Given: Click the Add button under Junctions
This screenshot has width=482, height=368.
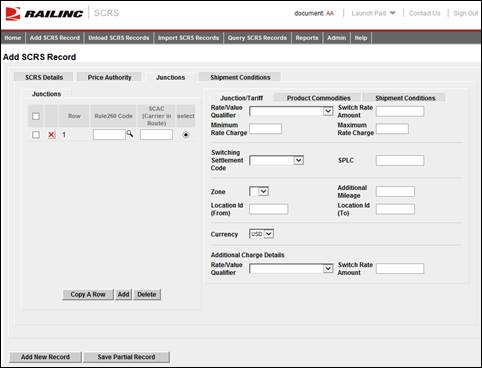Looking at the screenshot, I should (123, 294).
